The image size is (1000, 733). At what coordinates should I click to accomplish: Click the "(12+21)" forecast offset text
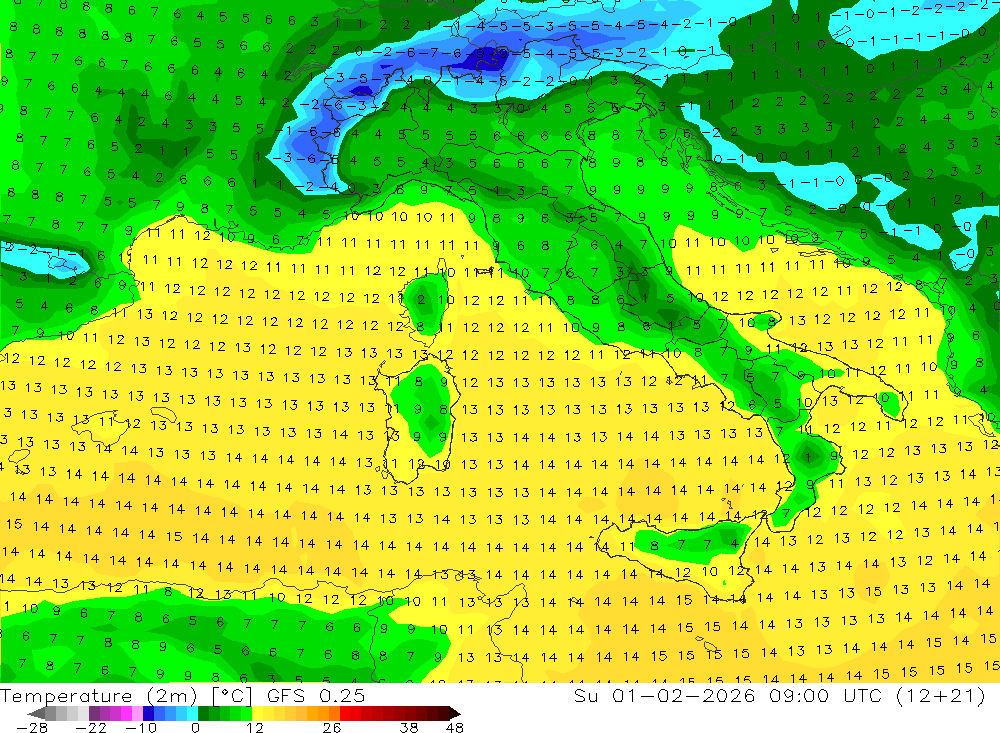tap(941, 696)
